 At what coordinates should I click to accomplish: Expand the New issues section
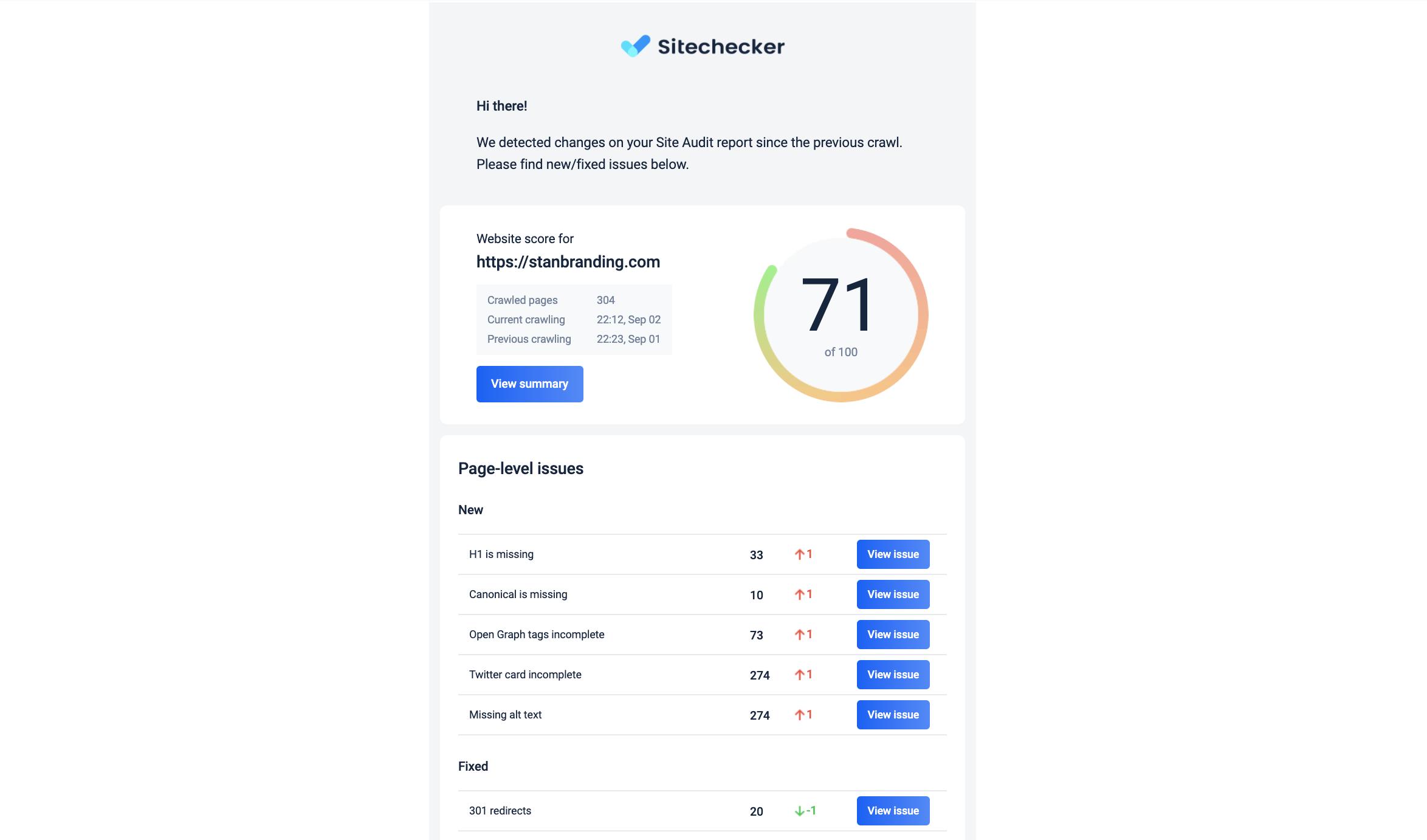coord(471,510)
